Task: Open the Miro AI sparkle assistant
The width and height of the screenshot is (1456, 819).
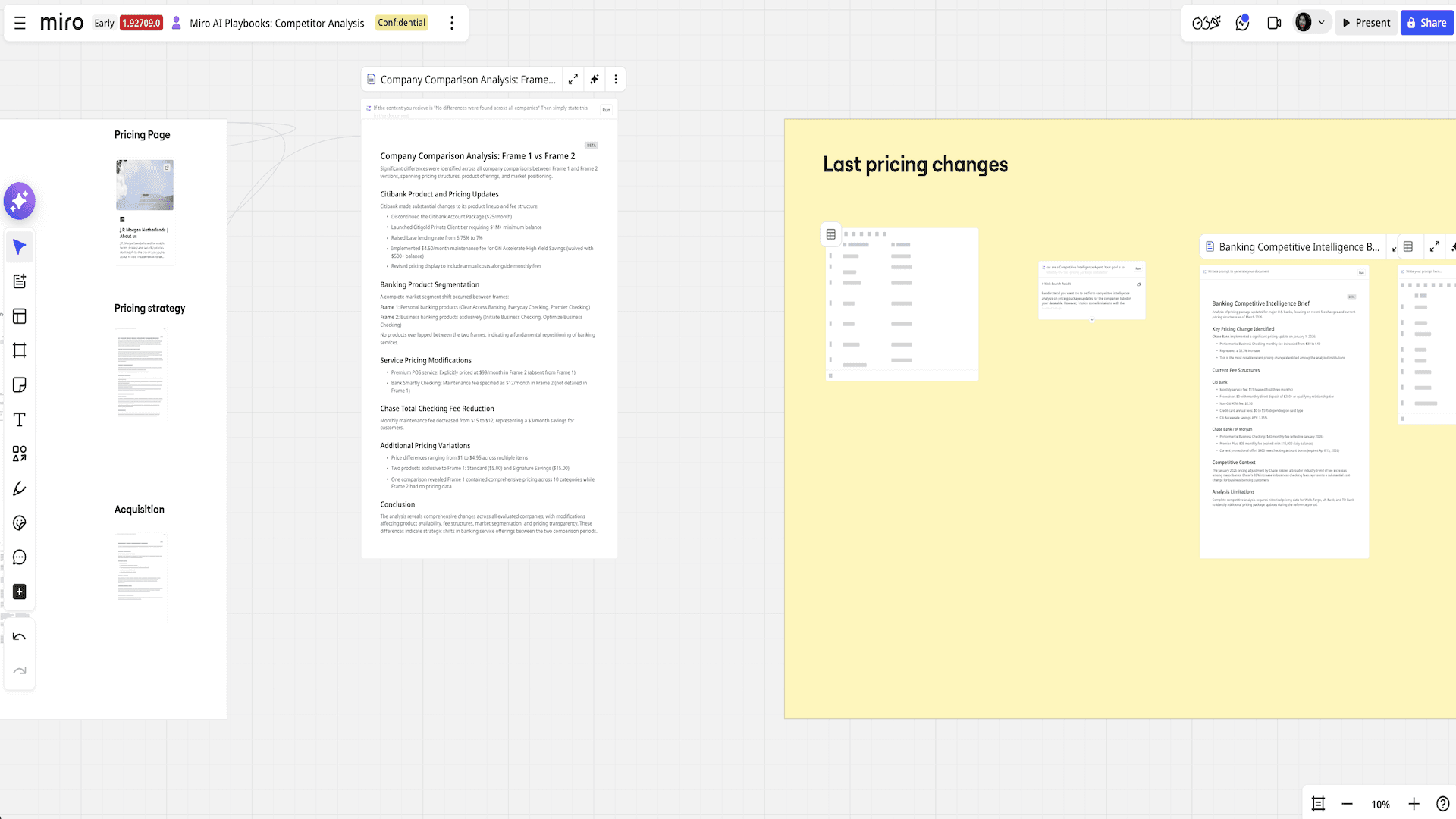Action: click(x=20, y=201)
